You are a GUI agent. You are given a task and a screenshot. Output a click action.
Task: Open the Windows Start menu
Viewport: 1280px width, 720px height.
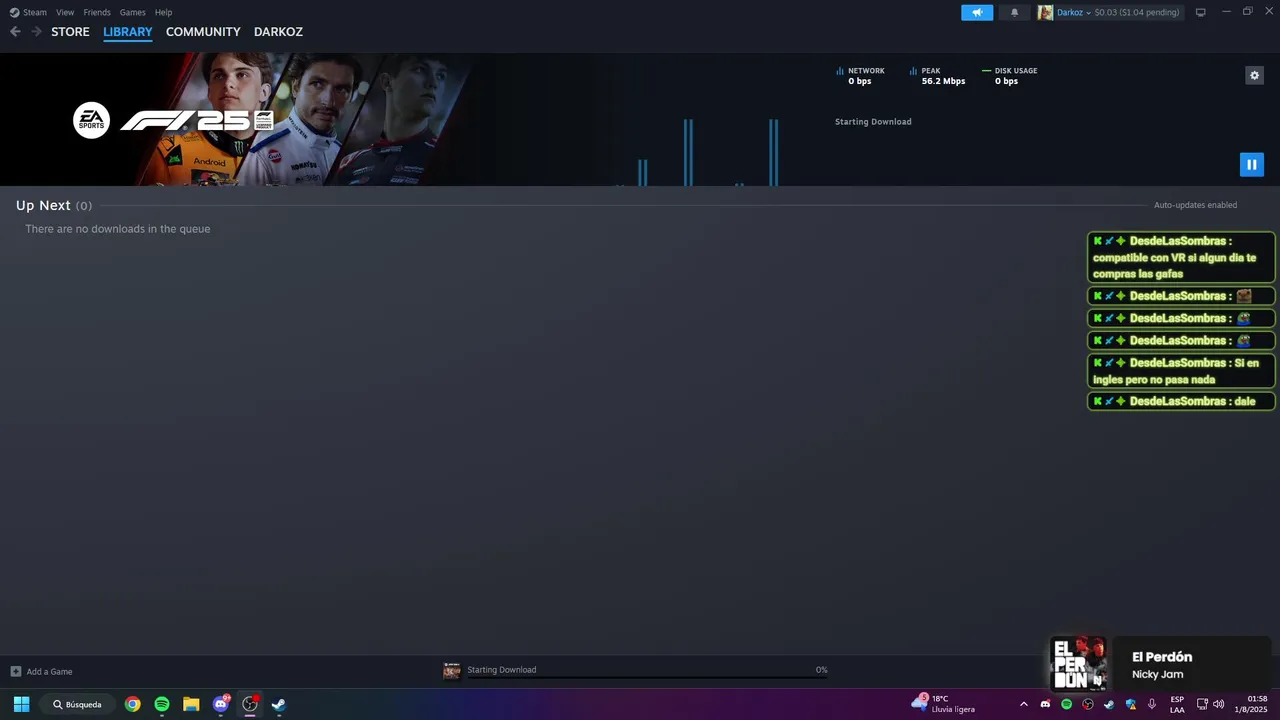click(21, 704)
